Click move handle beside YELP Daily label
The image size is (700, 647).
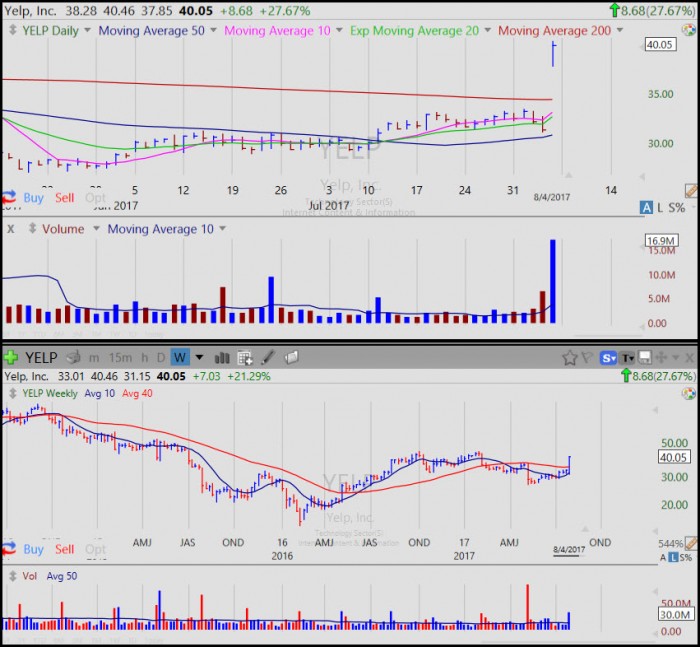pyautogui.click(x=13, y=30)
